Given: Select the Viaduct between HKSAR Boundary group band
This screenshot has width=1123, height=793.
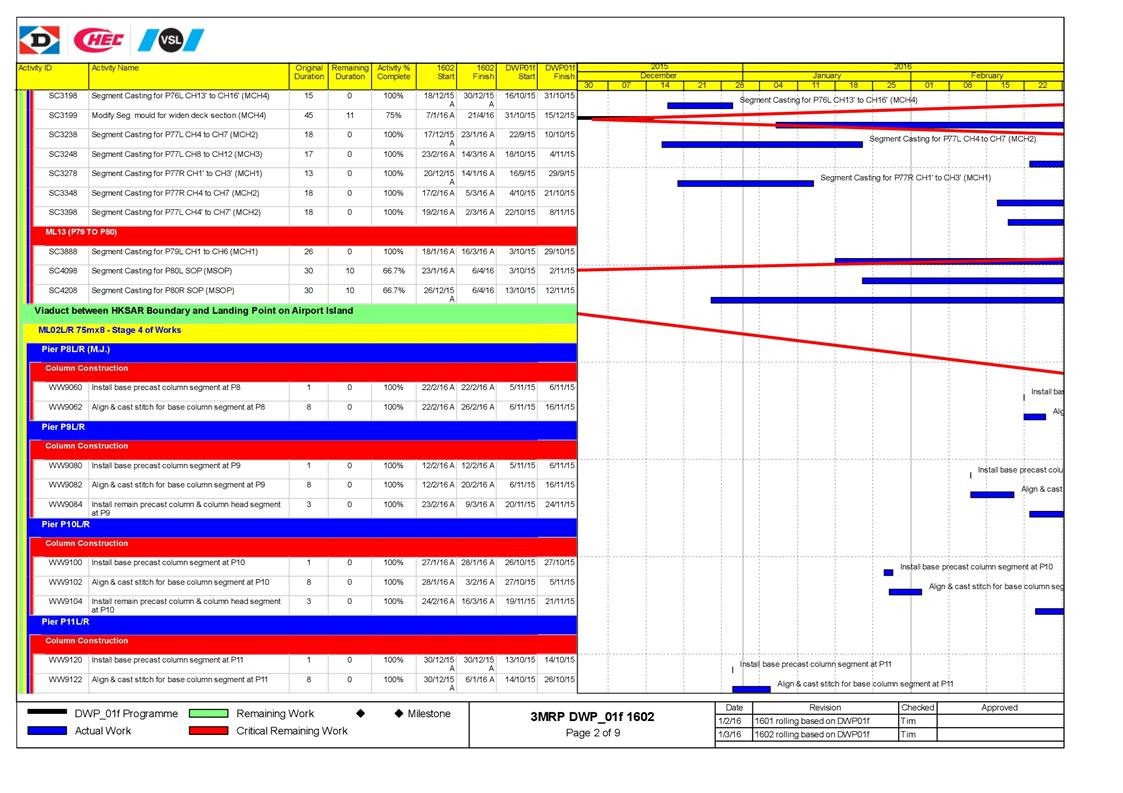Looking at the screenshot, I should [x=300, y=312].
